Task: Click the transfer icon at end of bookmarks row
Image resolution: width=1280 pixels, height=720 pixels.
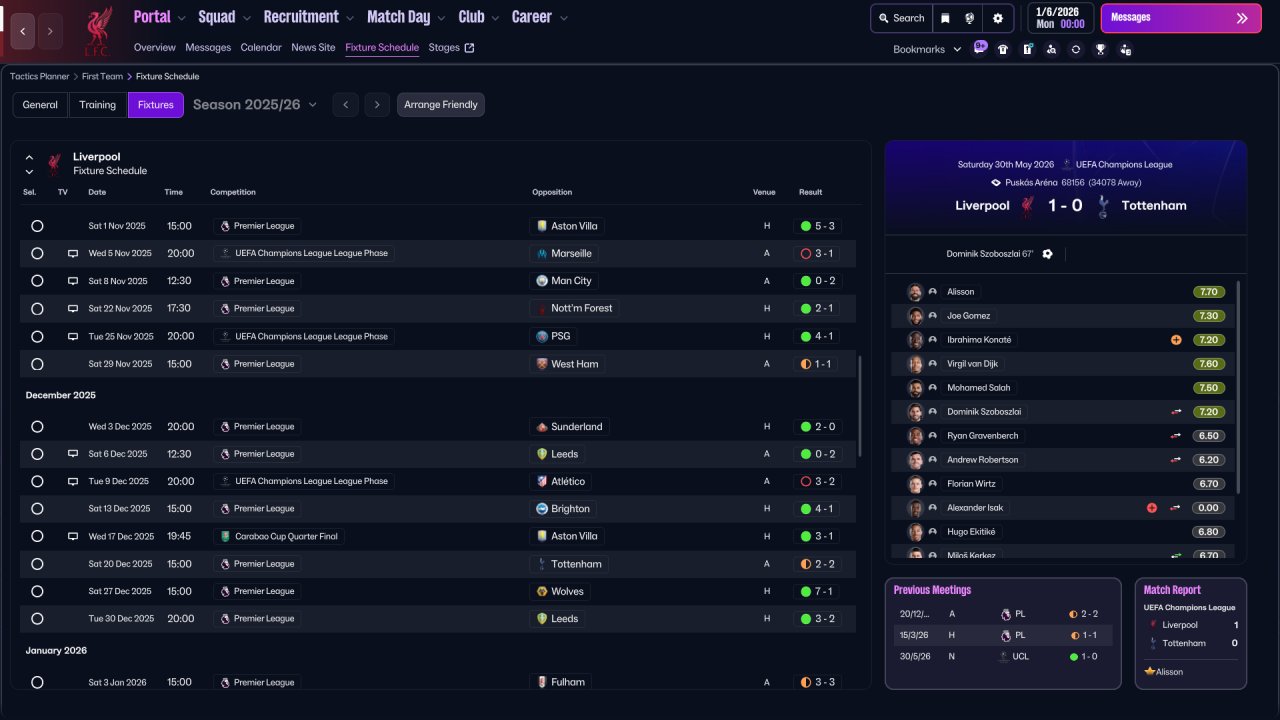Action: coord(1126,49)
